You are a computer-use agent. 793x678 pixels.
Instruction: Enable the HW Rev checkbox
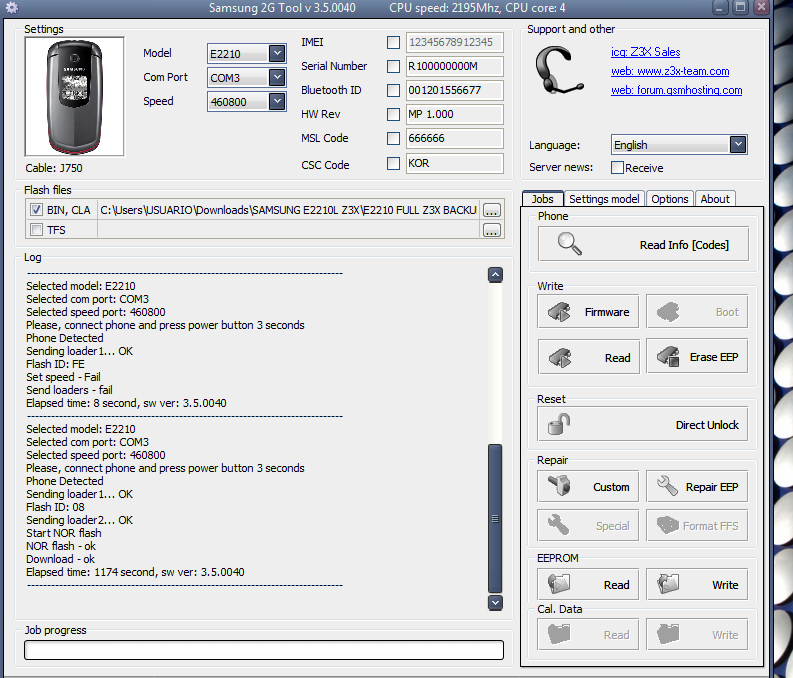393,114
